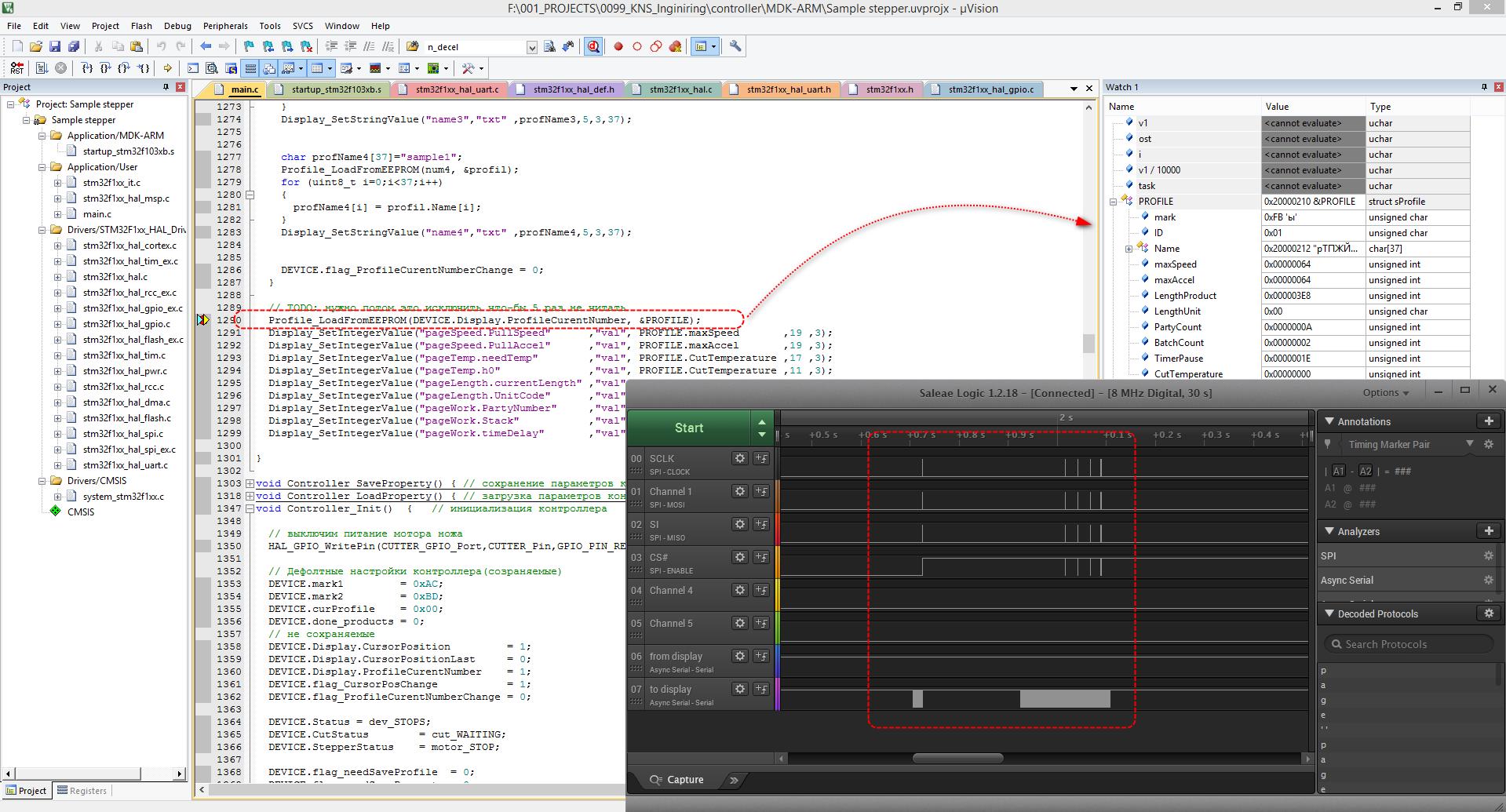The height and width of the screenshot is (812, 1506).
Task: Click the Save All toolbar icon
Action: [74, 46]
